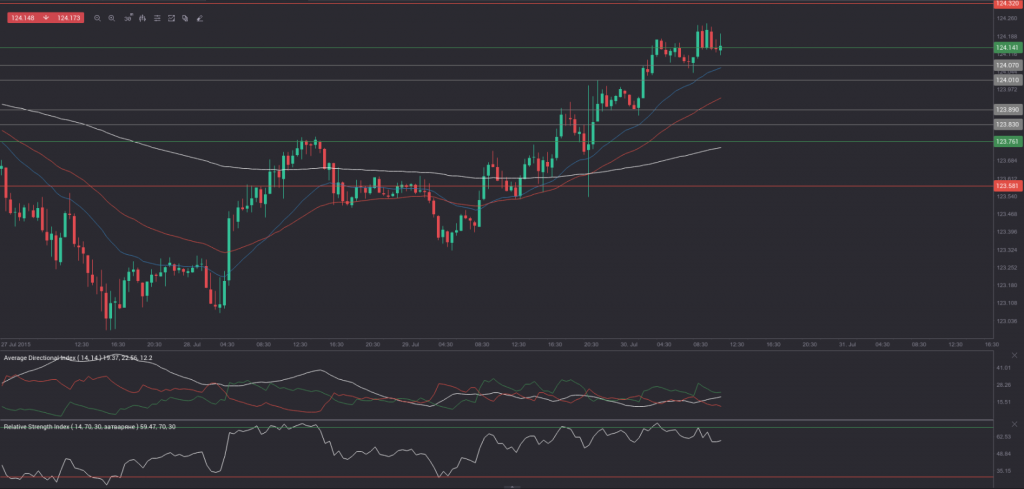This screenshot has width=1024, height=489.
Task: Click the zoom in magnifier icon
Action: [112, 17]
